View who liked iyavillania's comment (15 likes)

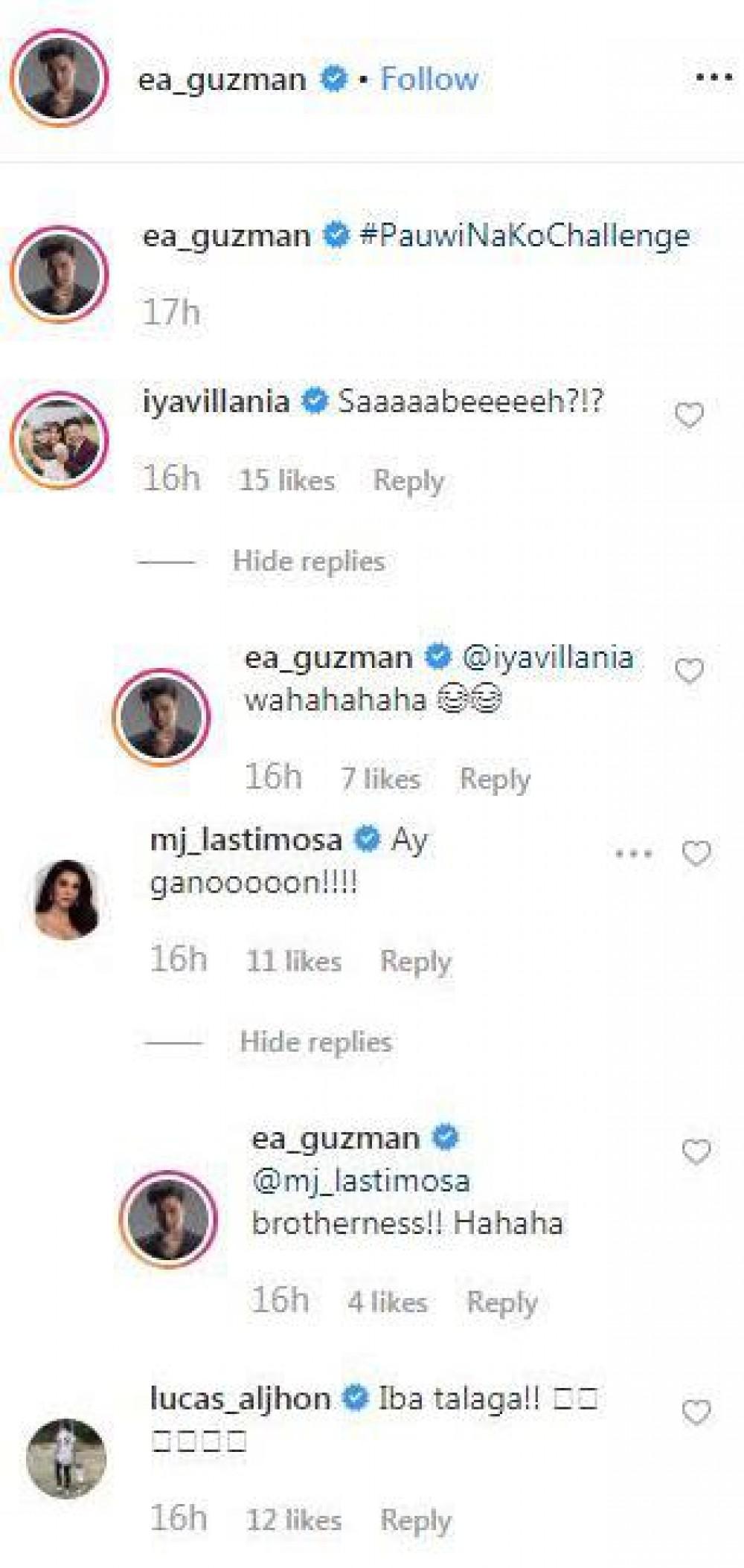click(x=286, y=481)
